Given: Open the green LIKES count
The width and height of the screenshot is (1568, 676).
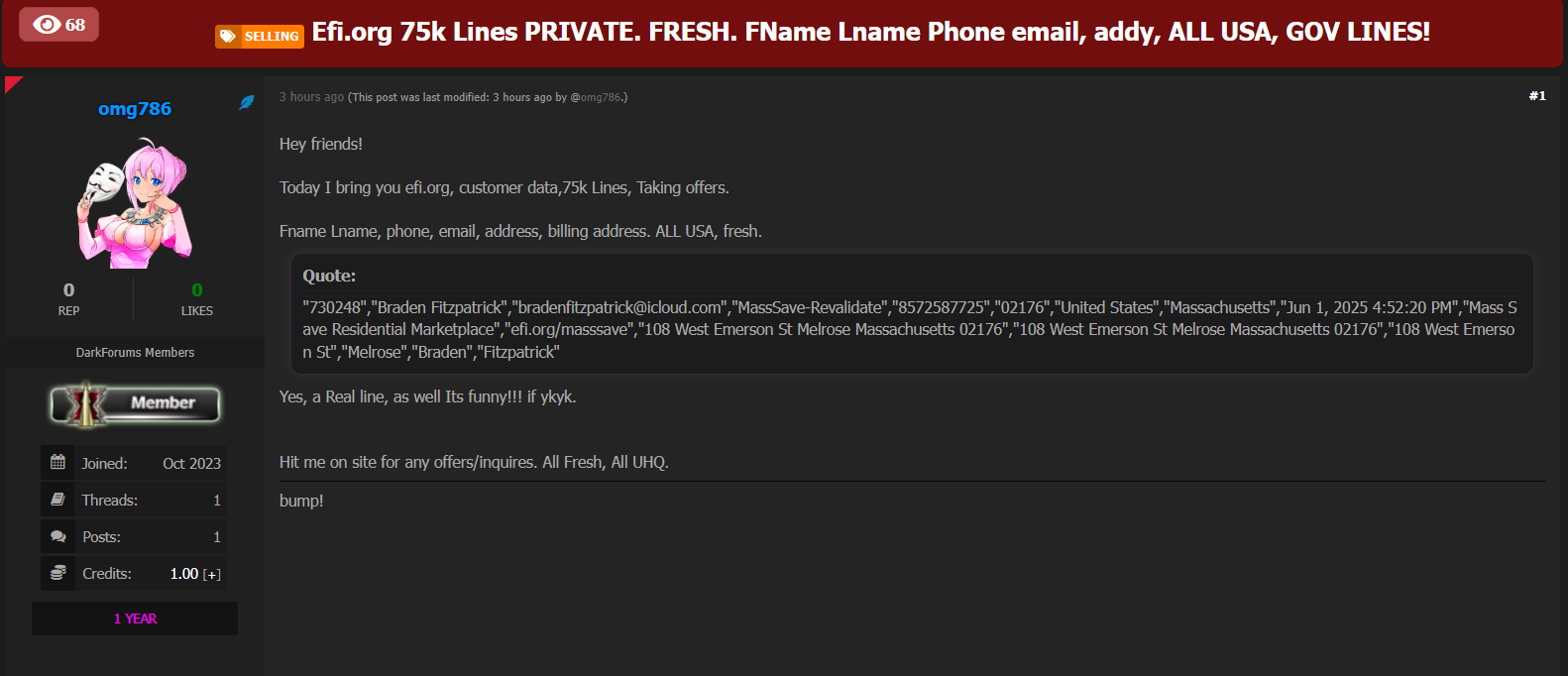Looking at the screenshot, I should pyautogui.click(x=196, y=290).
